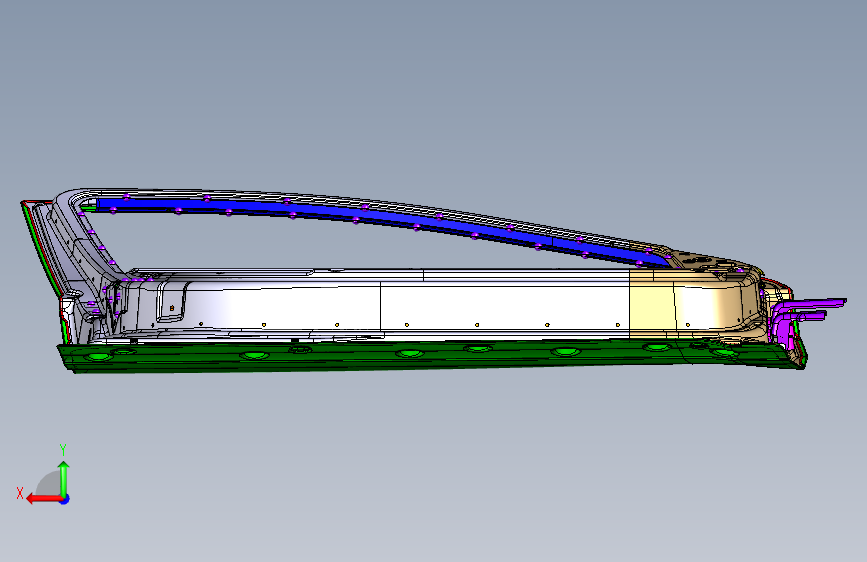The height and width of the screenshot is (562, 867).
Task: Click the blue Z axis dot on the triad
Action: click(x=65, y=499)
